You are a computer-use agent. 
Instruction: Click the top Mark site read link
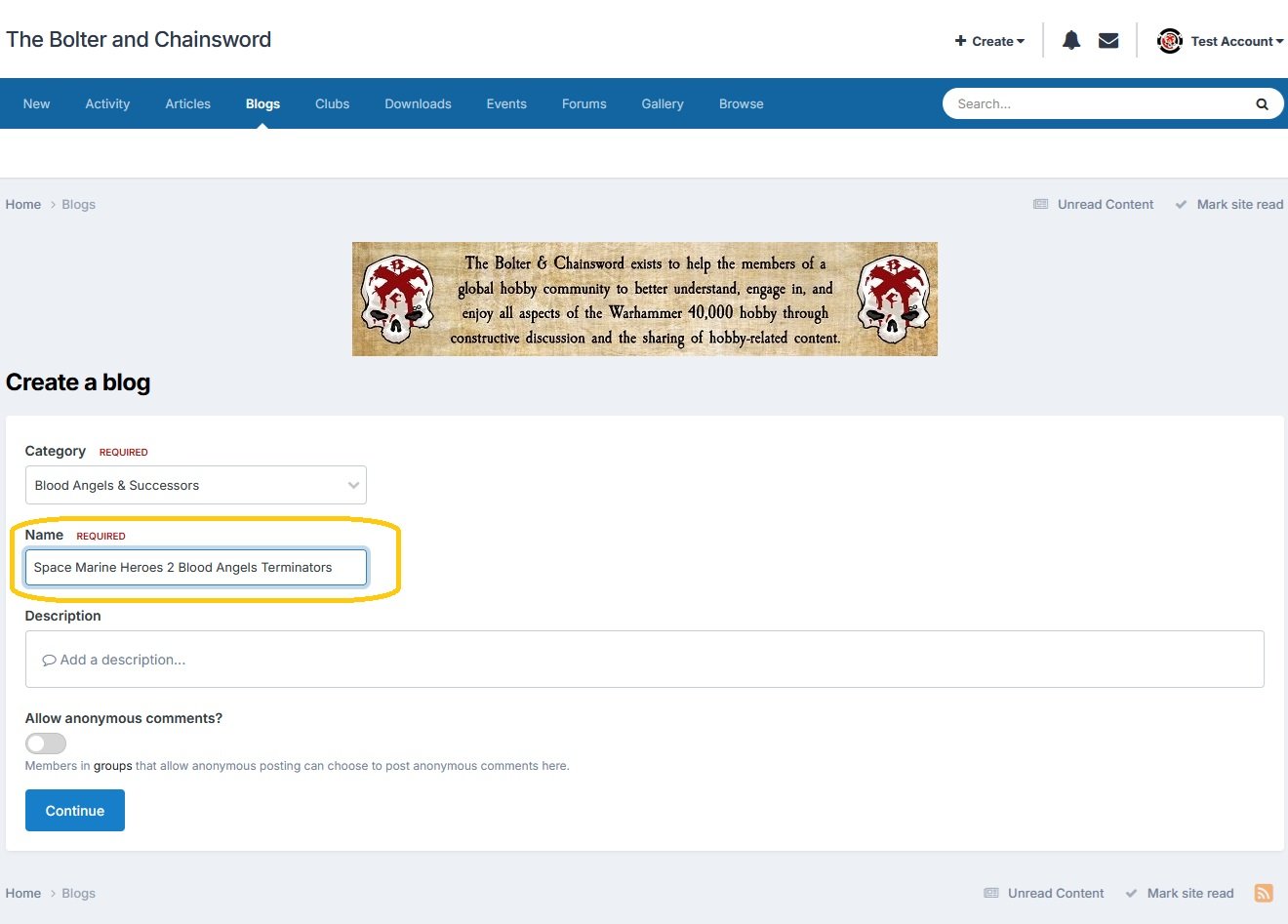(1239, 205)
